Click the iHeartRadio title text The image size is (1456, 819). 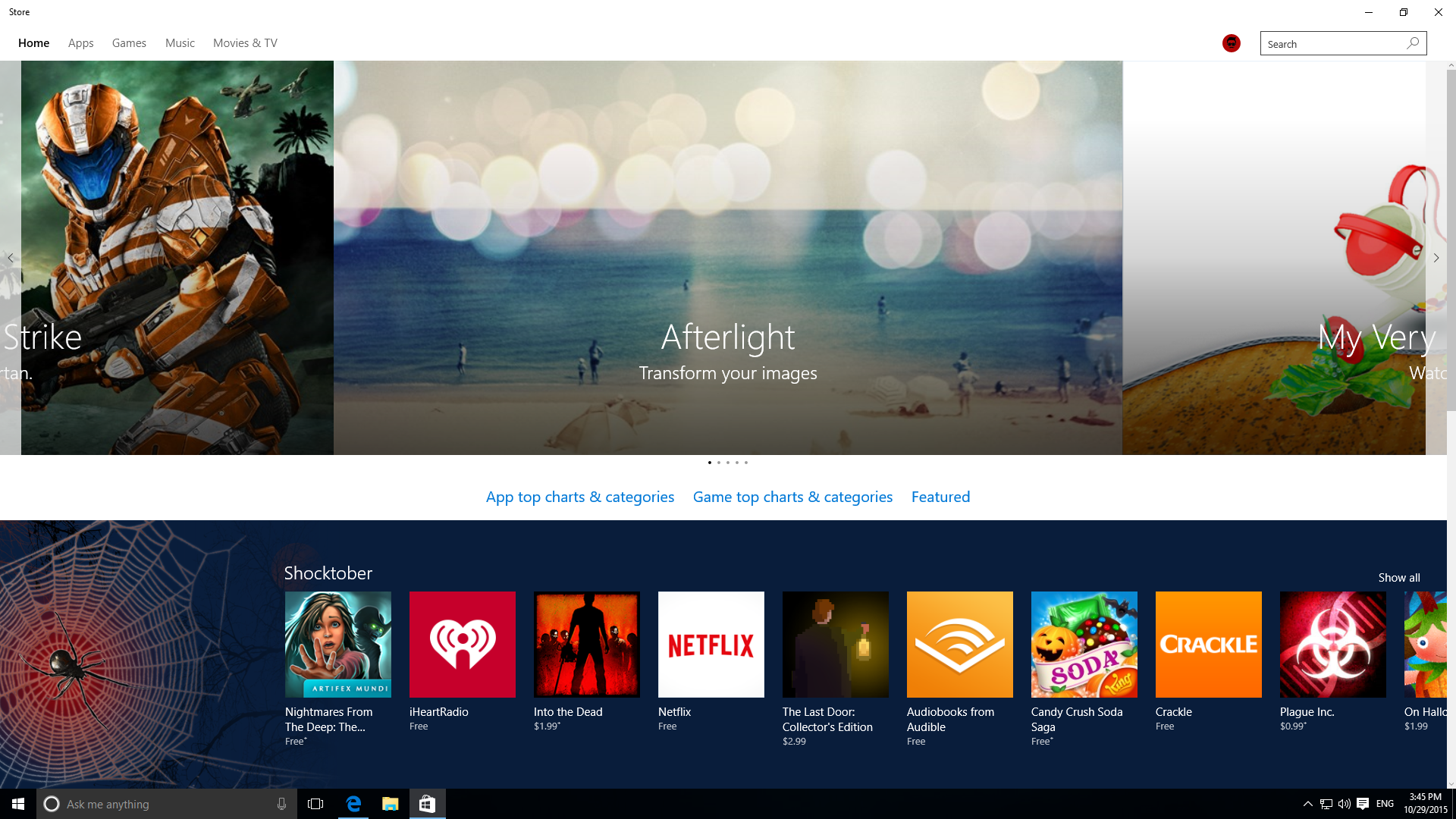[x=439, y=712]
